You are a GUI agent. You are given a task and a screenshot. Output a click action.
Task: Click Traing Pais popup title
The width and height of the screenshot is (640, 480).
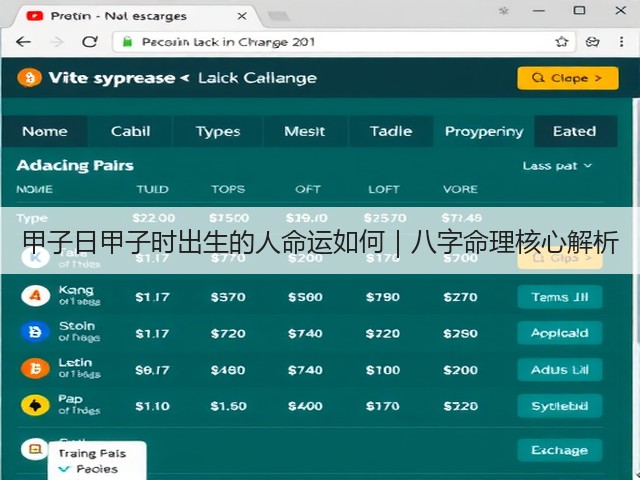[92, 453]
